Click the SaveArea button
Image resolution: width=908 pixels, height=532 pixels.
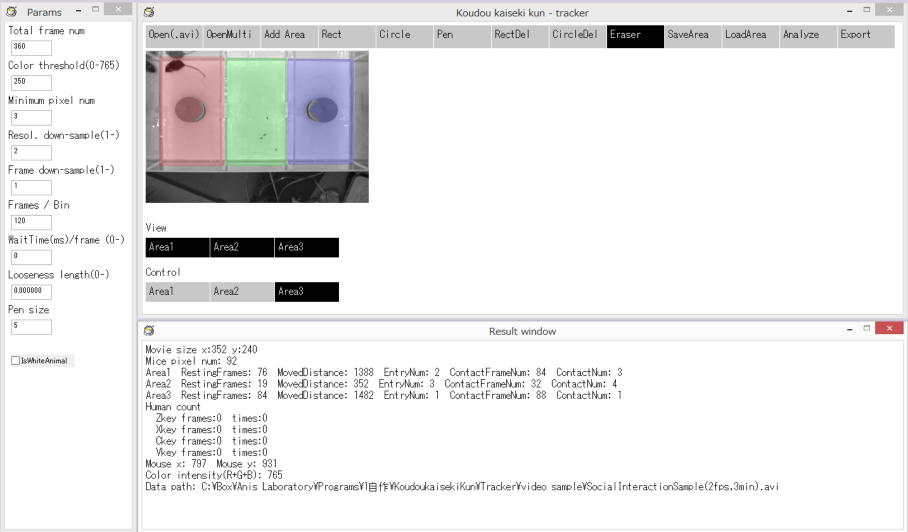(x=692, y=35)
